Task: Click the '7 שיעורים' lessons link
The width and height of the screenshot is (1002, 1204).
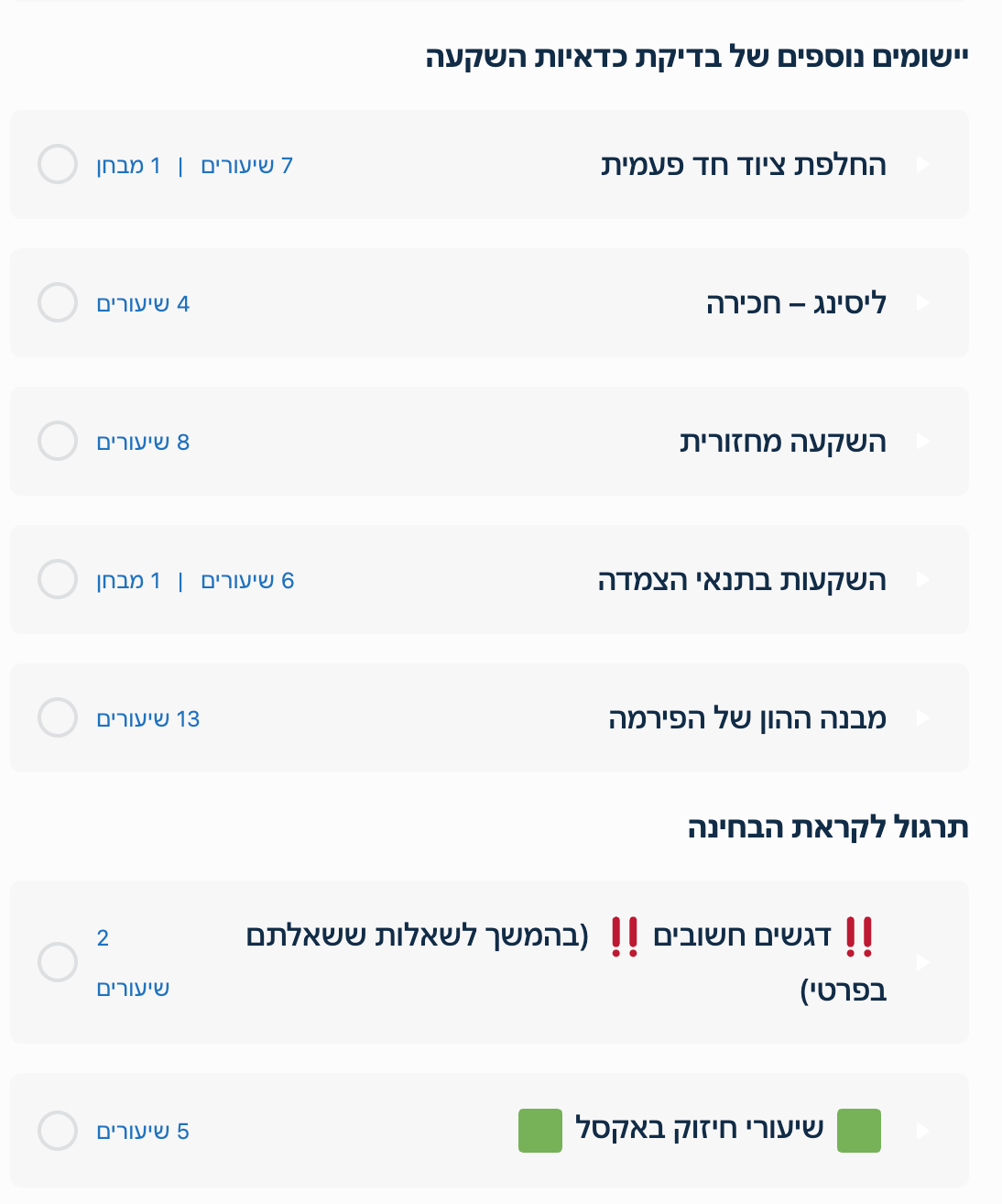Action: (246, 166)
